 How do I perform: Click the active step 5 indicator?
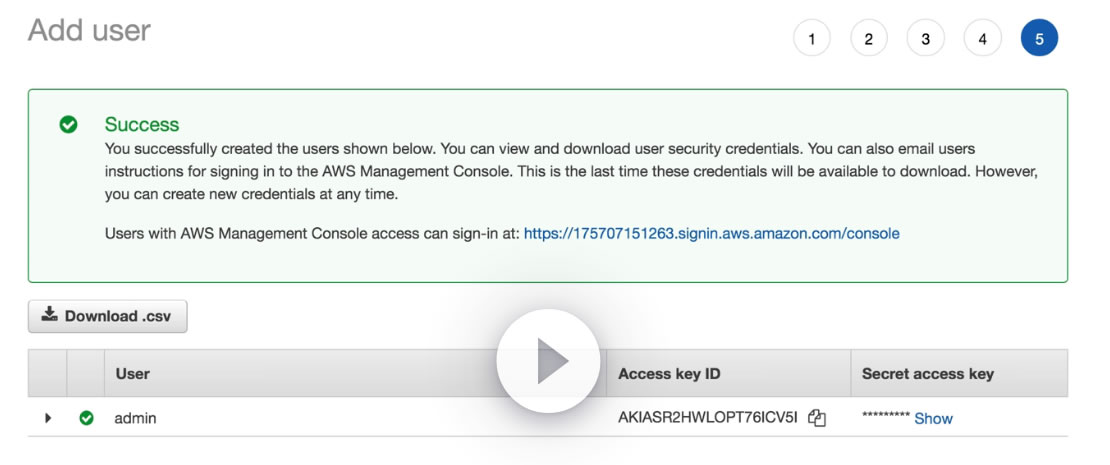(1040, 39)
